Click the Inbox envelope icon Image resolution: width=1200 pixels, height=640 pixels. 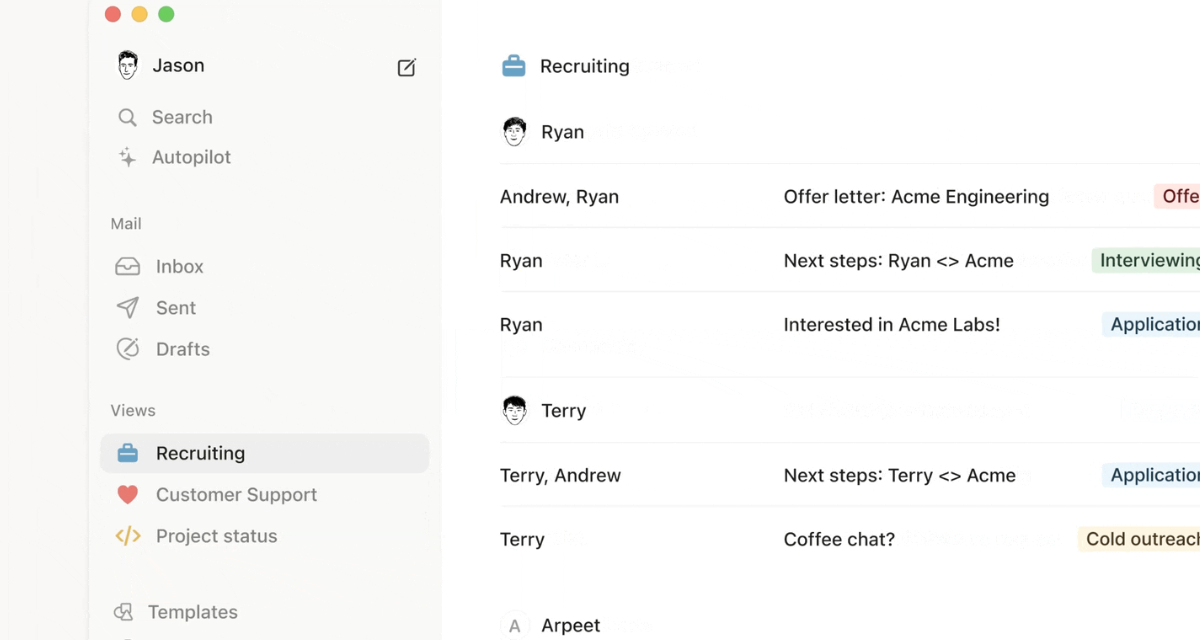pos(127,266)
